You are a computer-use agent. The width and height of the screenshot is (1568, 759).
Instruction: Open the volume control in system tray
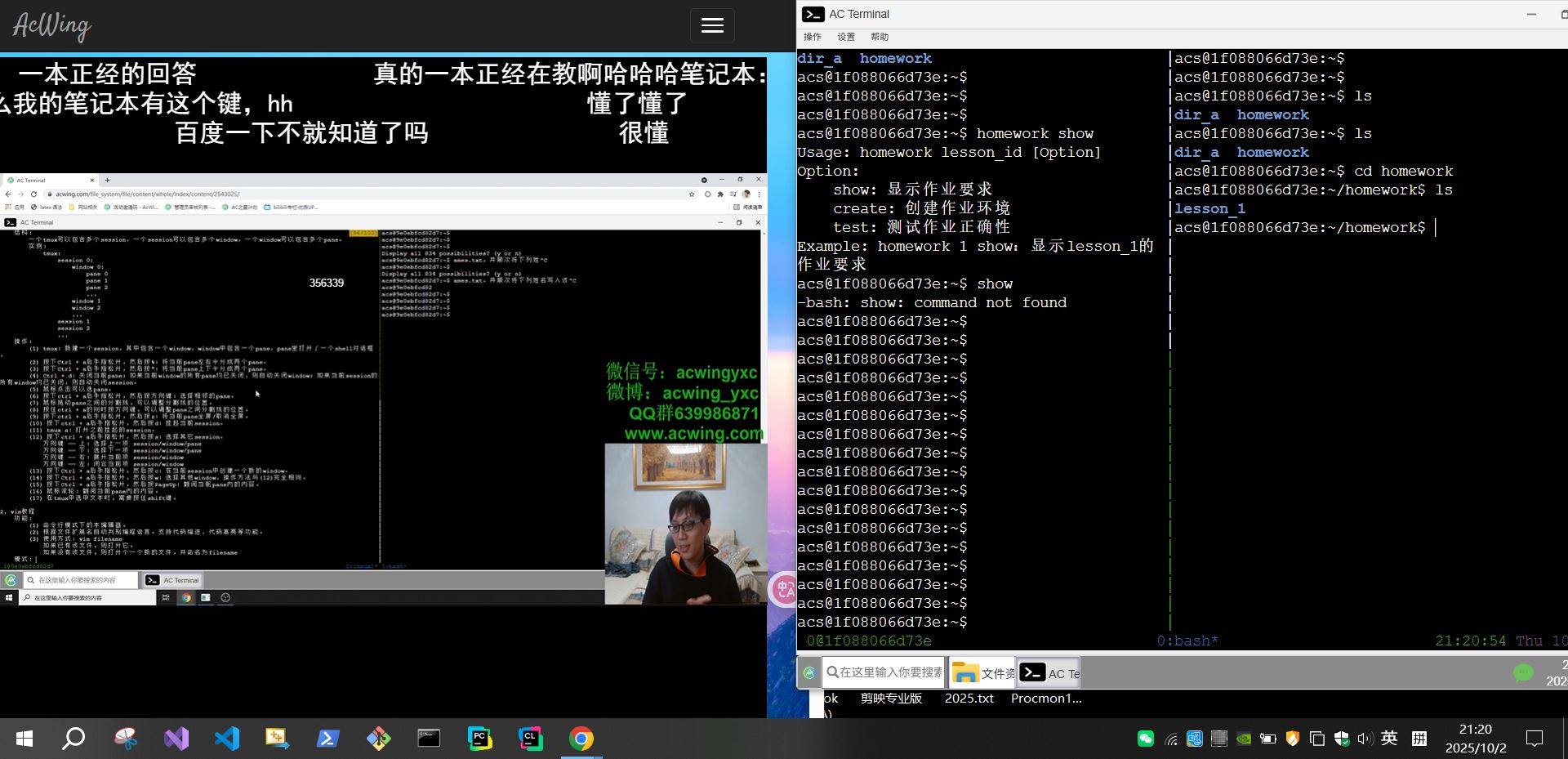pos(1365,739)
